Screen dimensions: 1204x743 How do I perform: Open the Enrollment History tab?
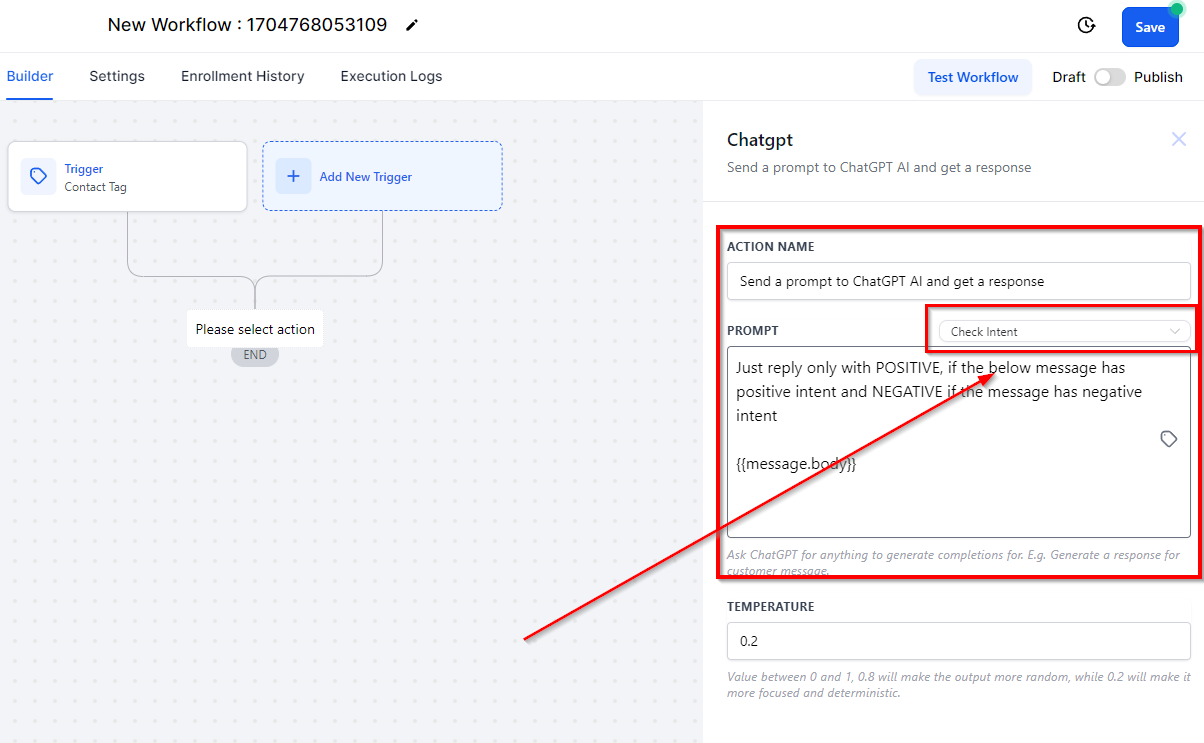coord(243,76)
